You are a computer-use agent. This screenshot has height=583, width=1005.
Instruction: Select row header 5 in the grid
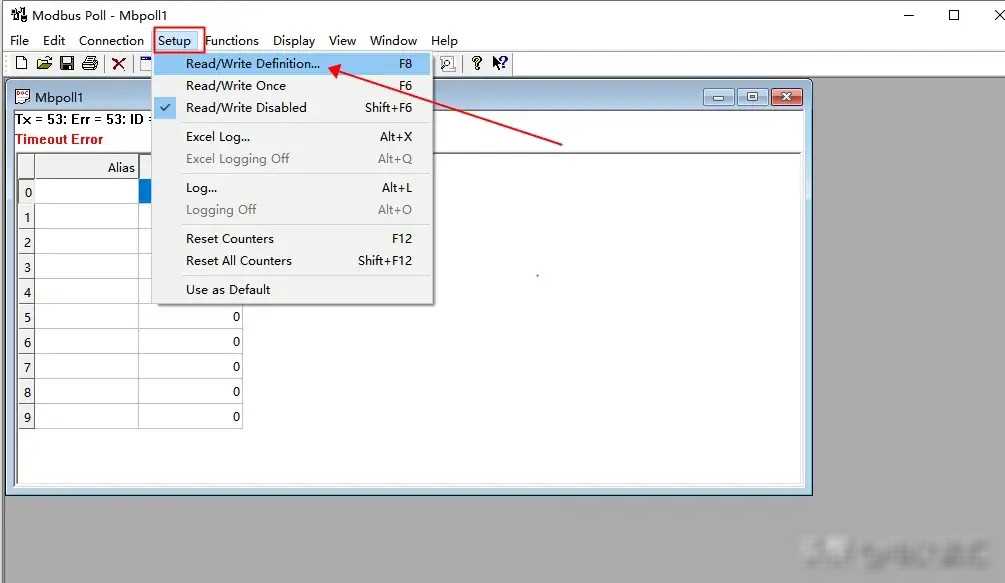26,317
